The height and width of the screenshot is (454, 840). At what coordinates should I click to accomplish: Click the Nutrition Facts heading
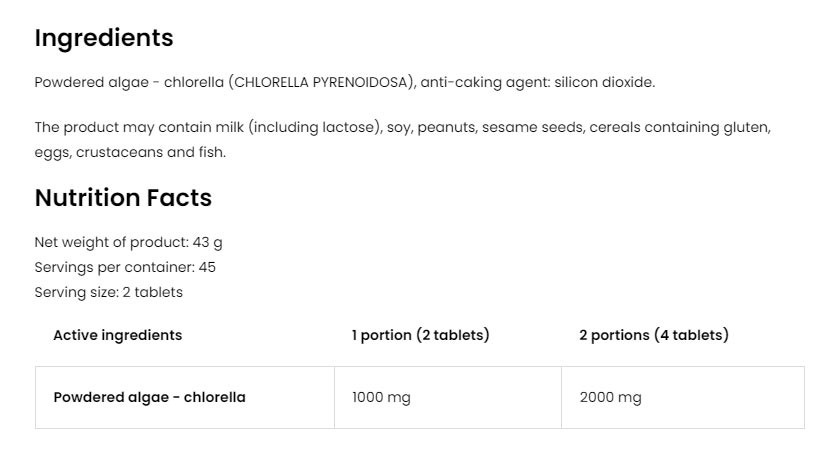click(x=123, y=197)
